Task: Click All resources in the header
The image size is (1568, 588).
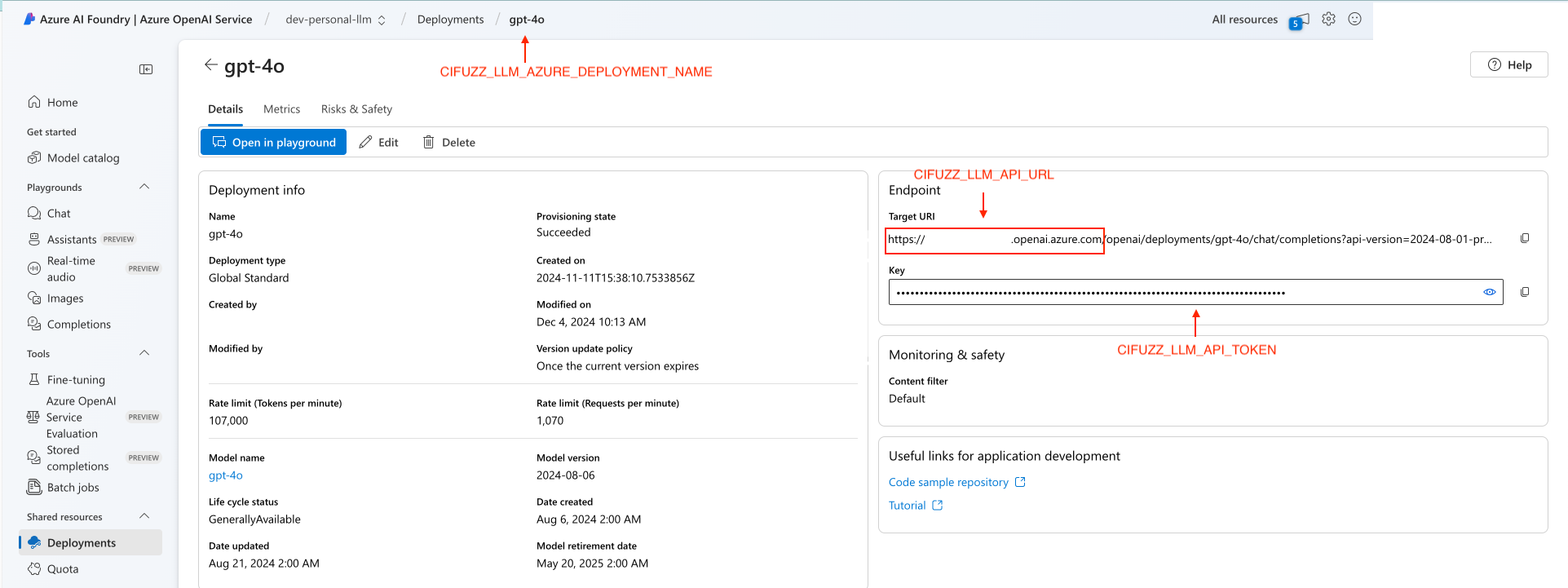Action: [1244, 20]
